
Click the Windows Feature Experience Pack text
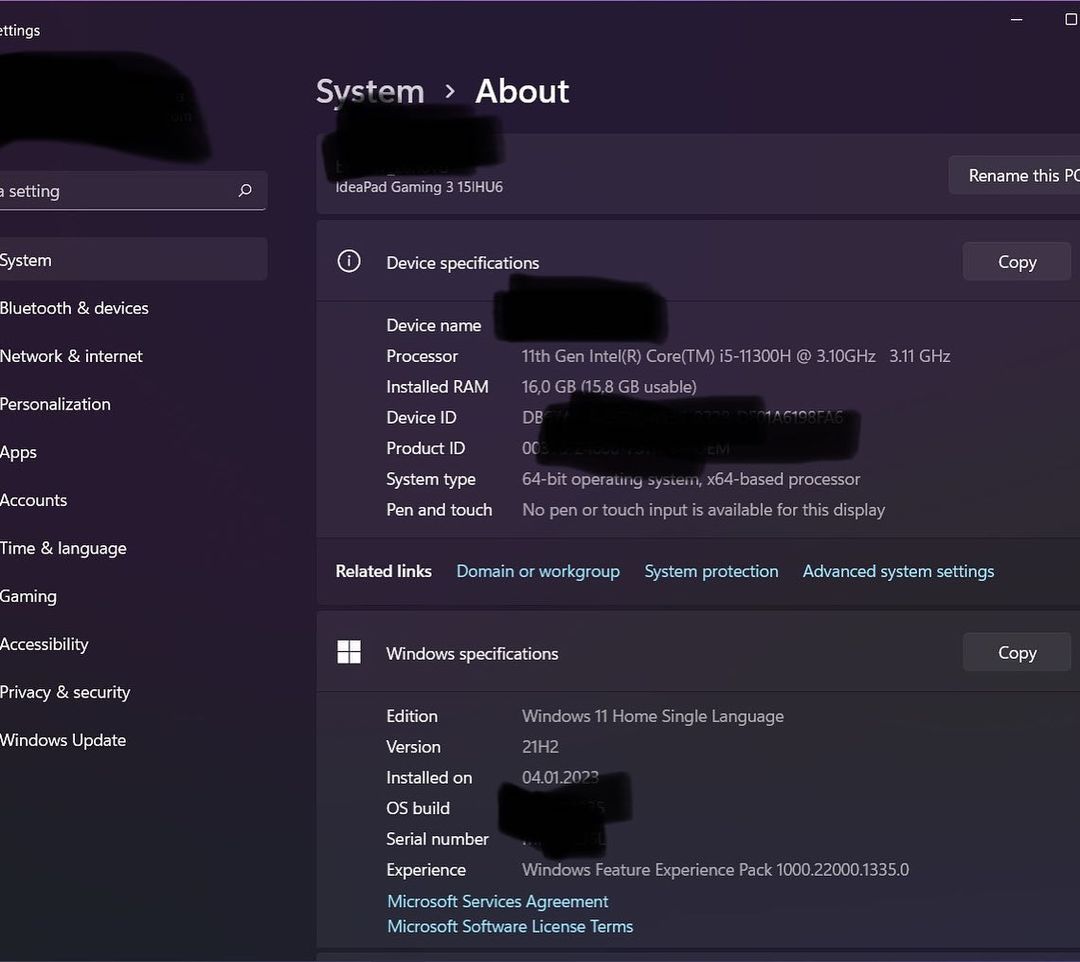click(x=715, y=870)
